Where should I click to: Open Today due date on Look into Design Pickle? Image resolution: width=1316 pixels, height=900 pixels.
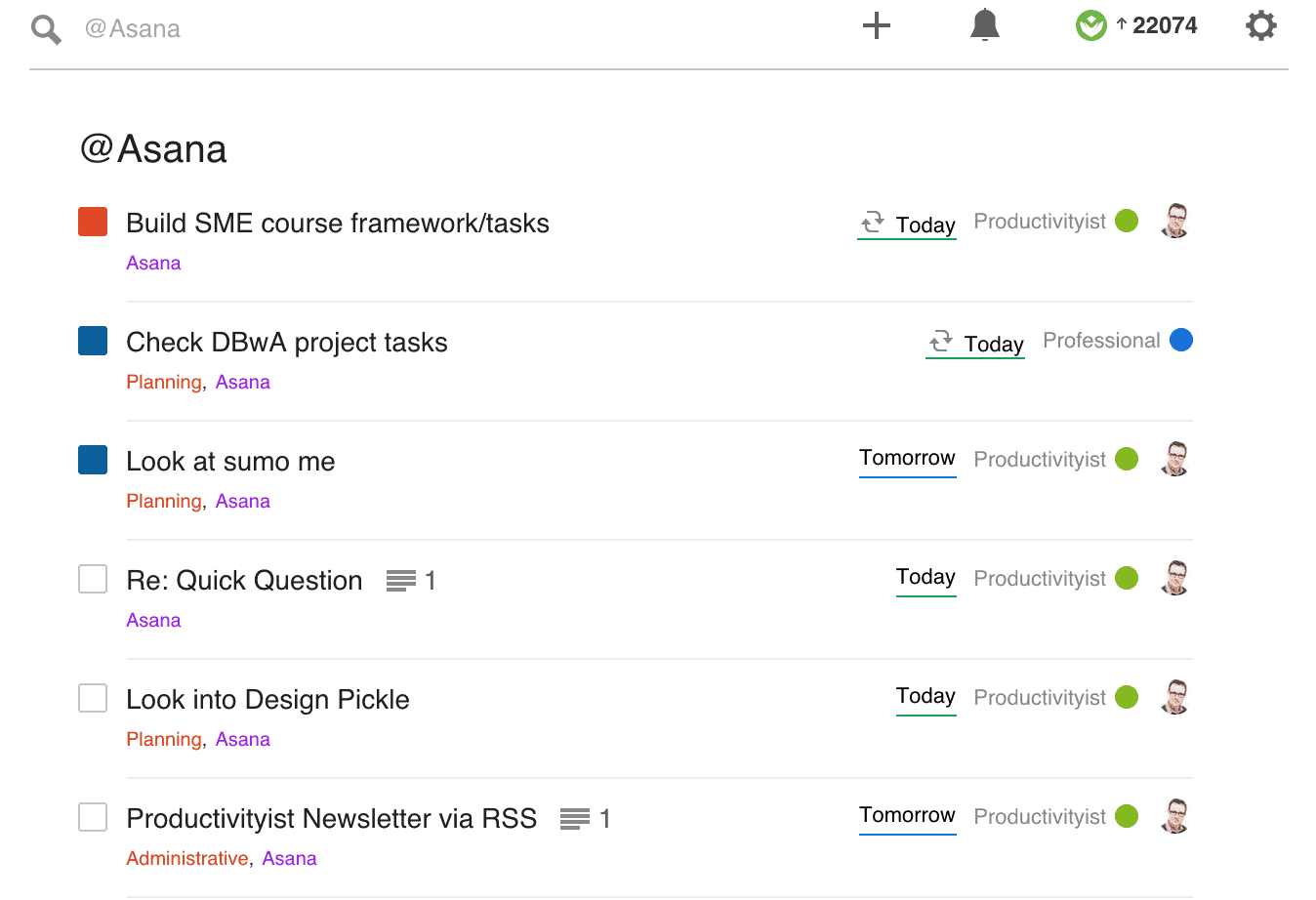tap(925, 696)
